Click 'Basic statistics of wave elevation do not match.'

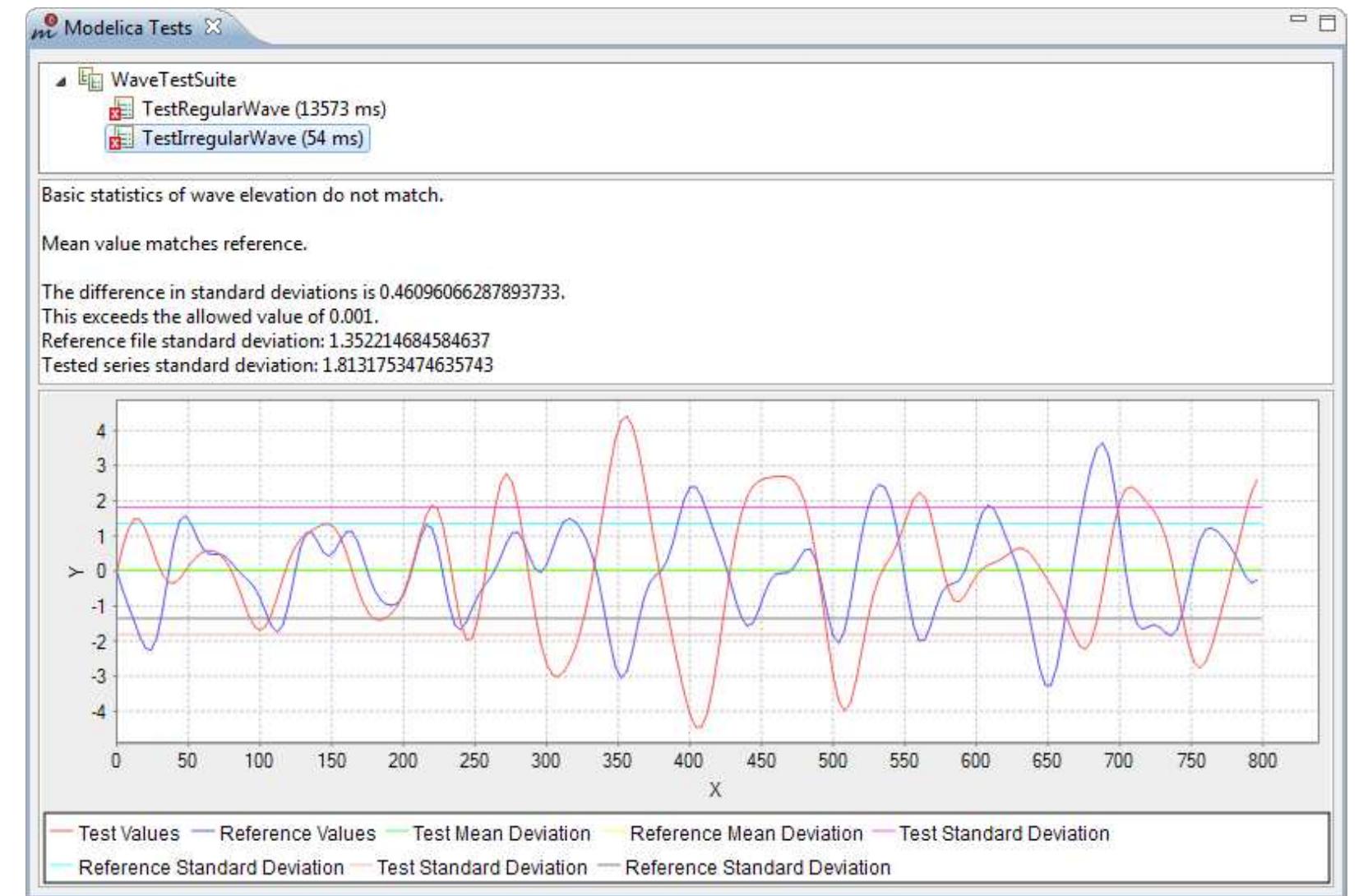[243, 196]
